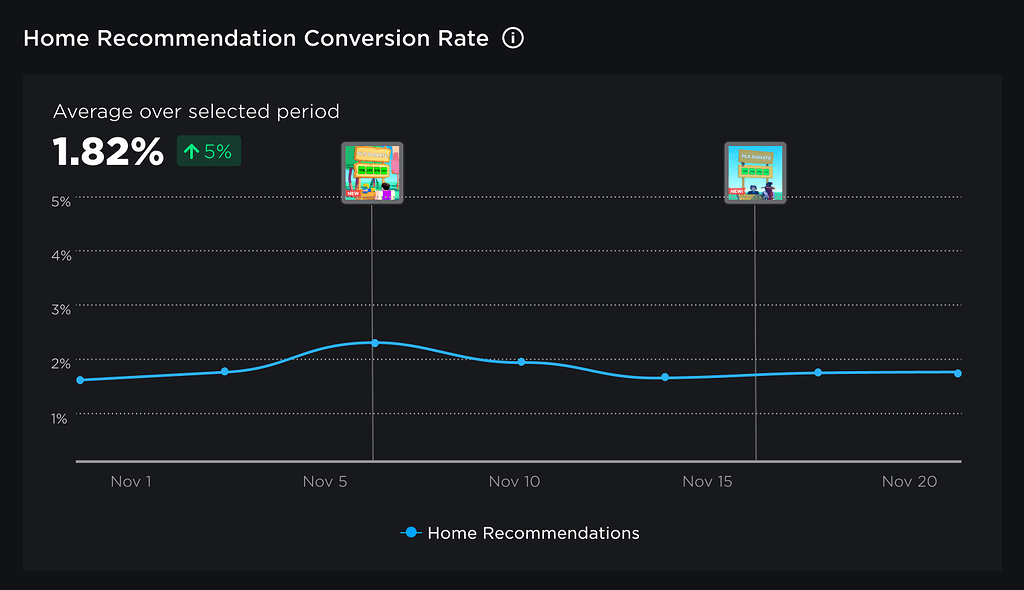Click the 5% gridline label on the axis
Screen dimensions: 1024x590
click(60, 201)
